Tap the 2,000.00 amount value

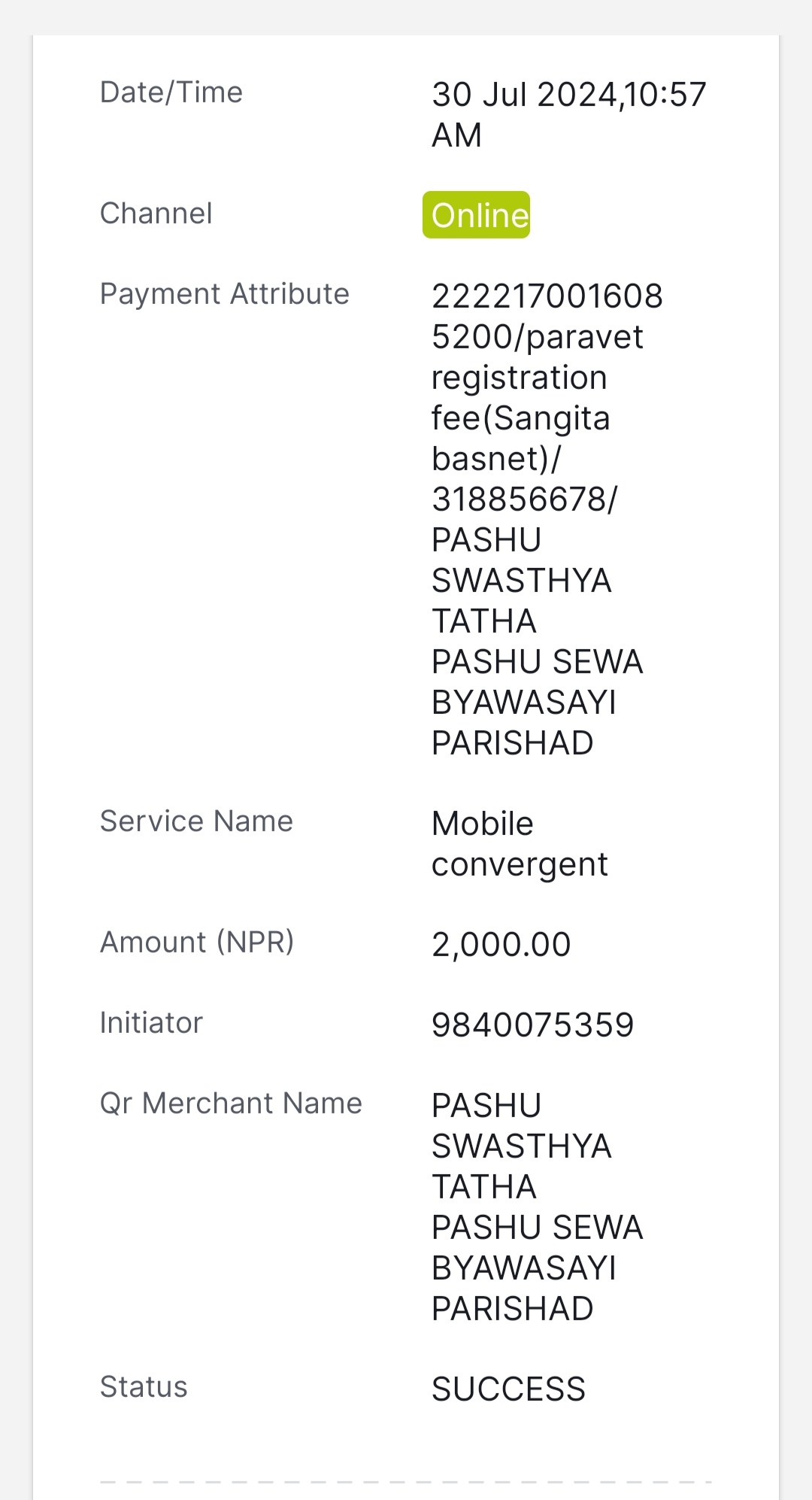(x=501, y=945)
